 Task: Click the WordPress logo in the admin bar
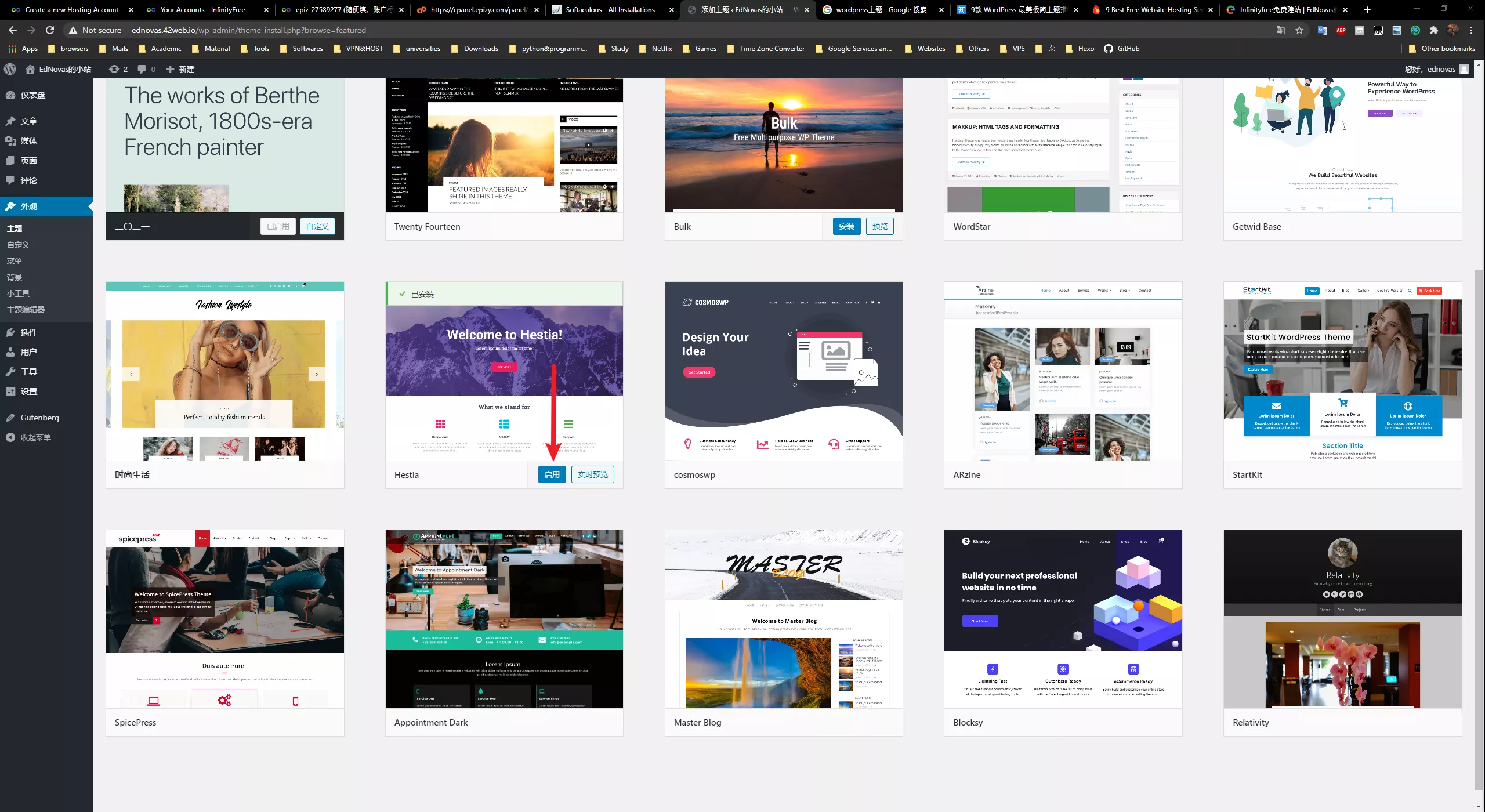tap(10, 69)
